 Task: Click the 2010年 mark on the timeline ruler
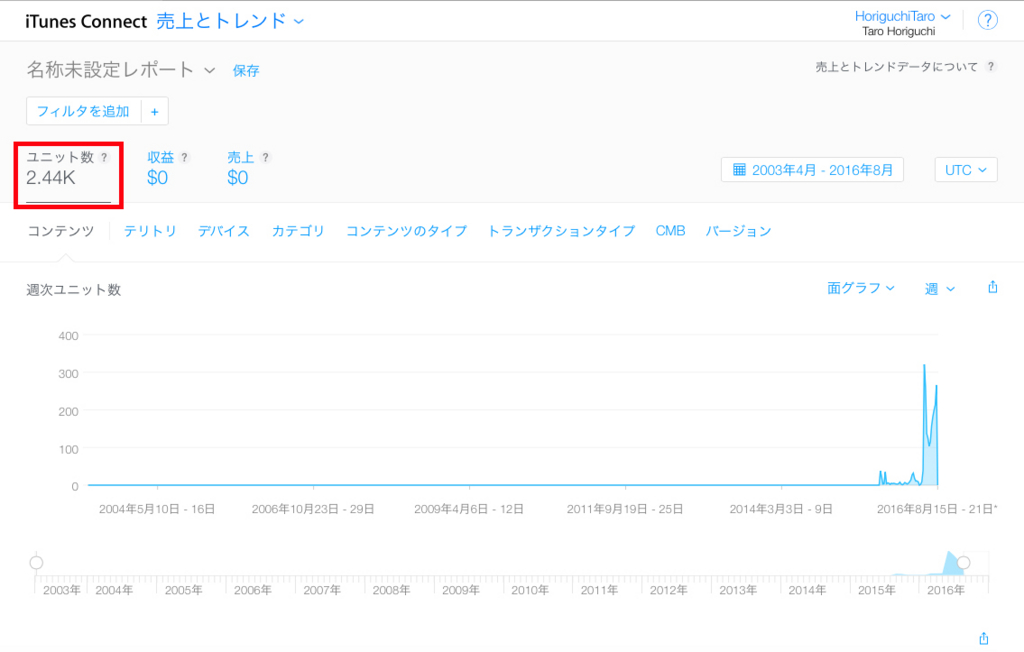point(530,590)
